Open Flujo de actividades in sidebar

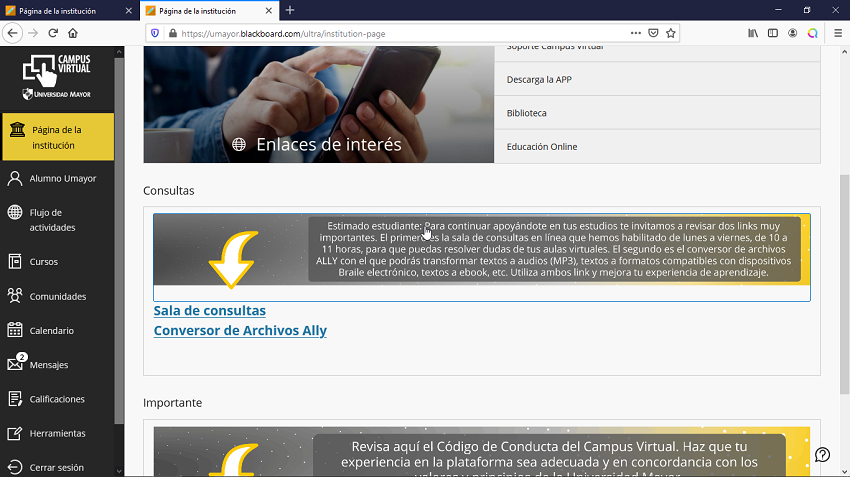click(53, 220)
